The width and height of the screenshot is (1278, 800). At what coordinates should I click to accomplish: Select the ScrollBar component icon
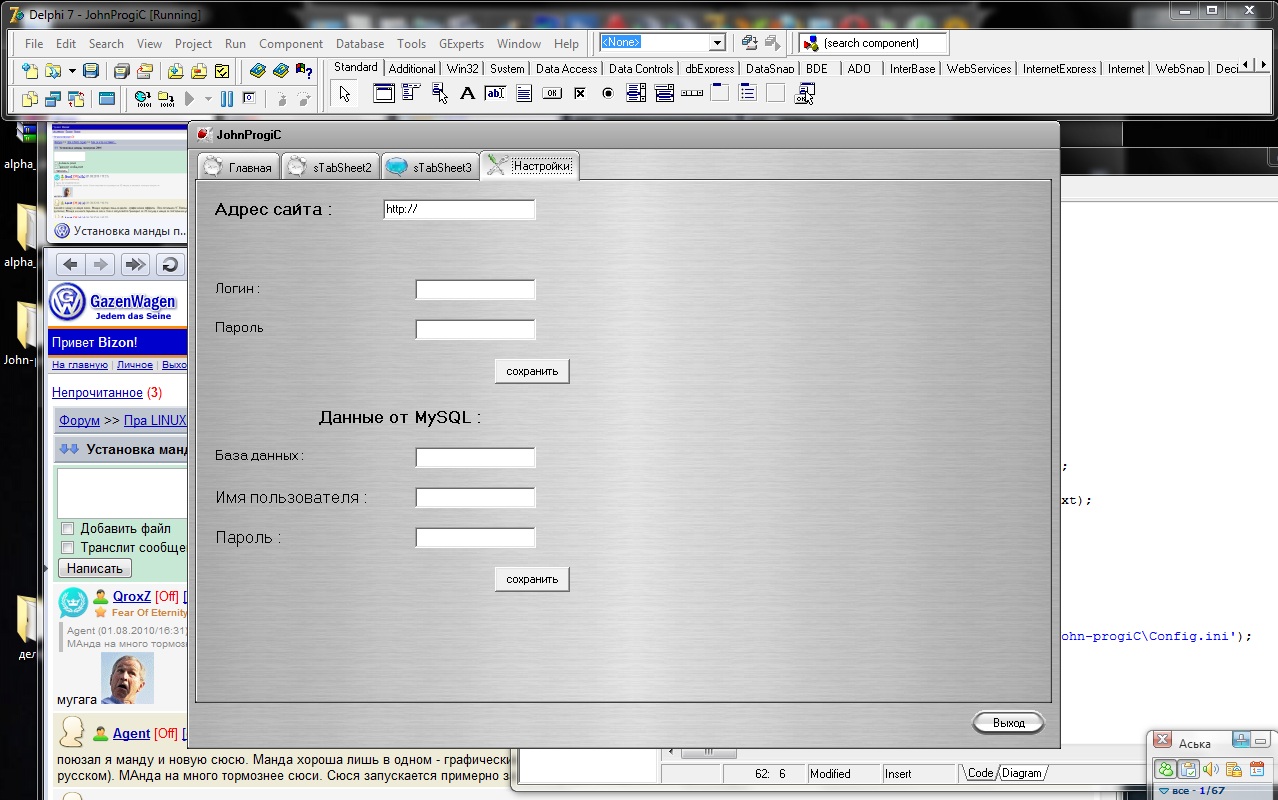[692, 94]
